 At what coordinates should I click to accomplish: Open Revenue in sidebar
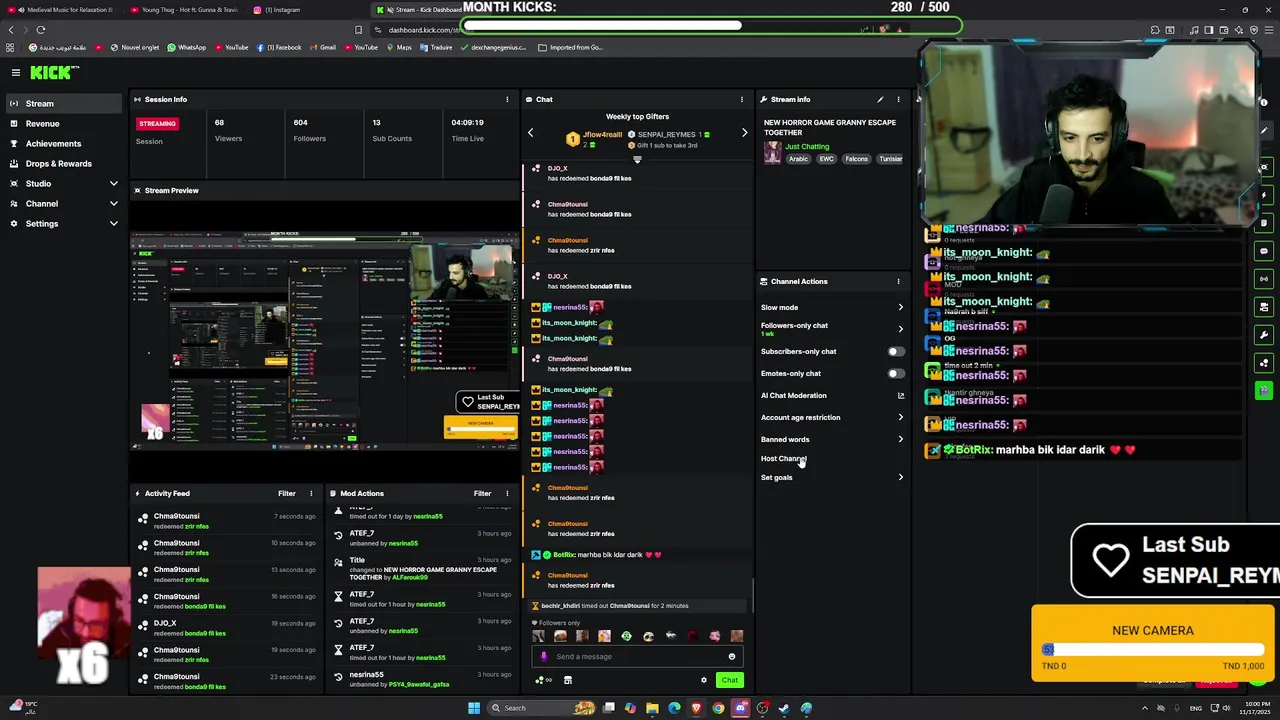click(x=65, y=124)
